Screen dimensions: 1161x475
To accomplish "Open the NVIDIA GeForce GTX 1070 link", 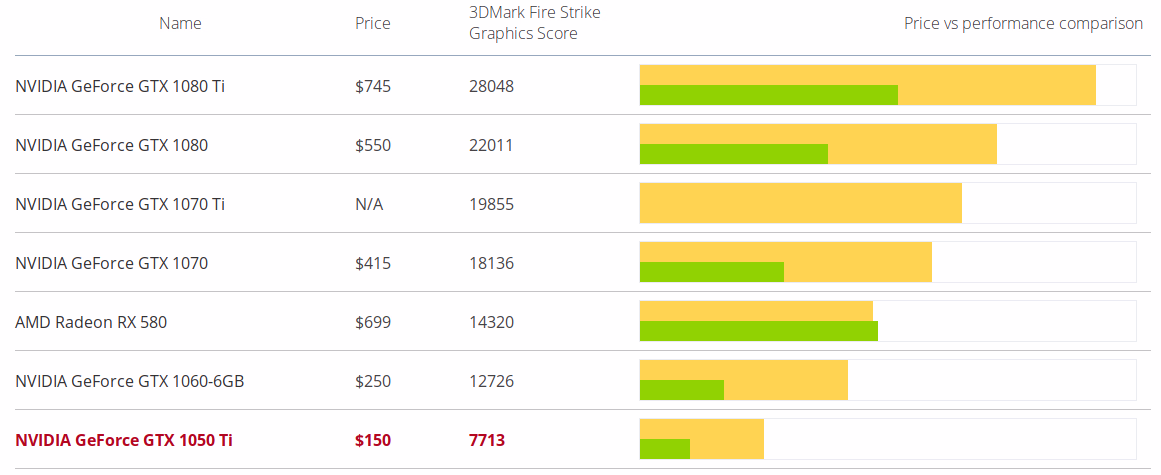I will click(x=112, y=263).
